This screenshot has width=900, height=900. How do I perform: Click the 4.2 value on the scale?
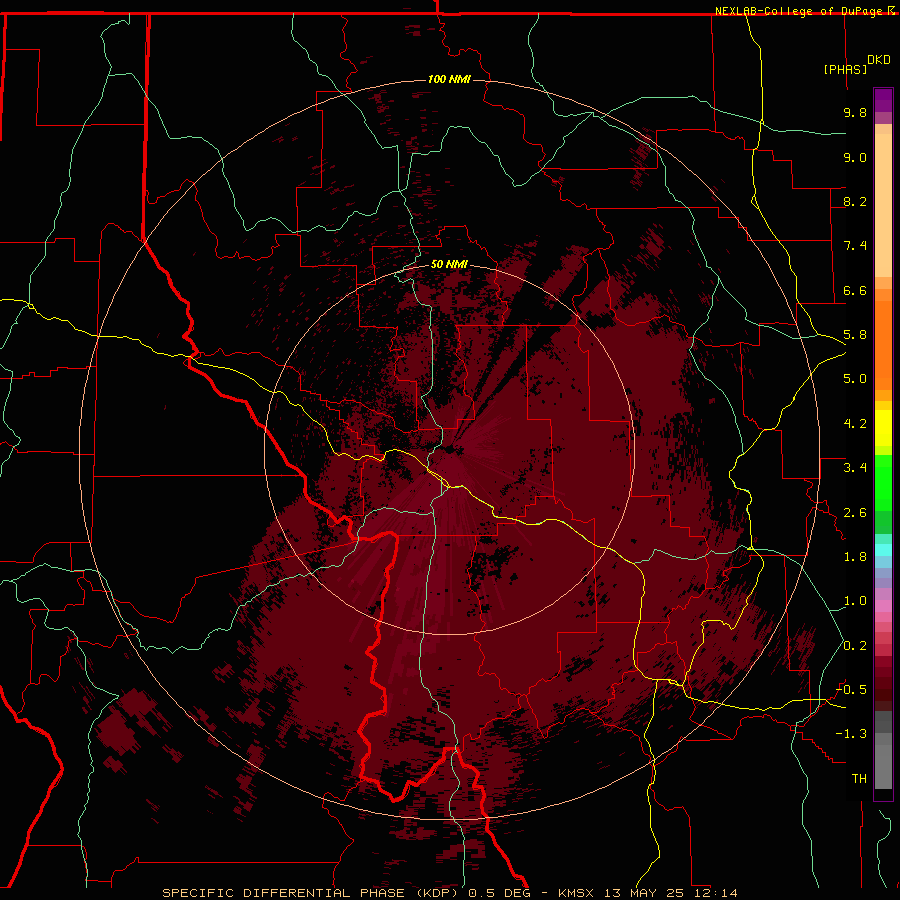tap(855, 424)
